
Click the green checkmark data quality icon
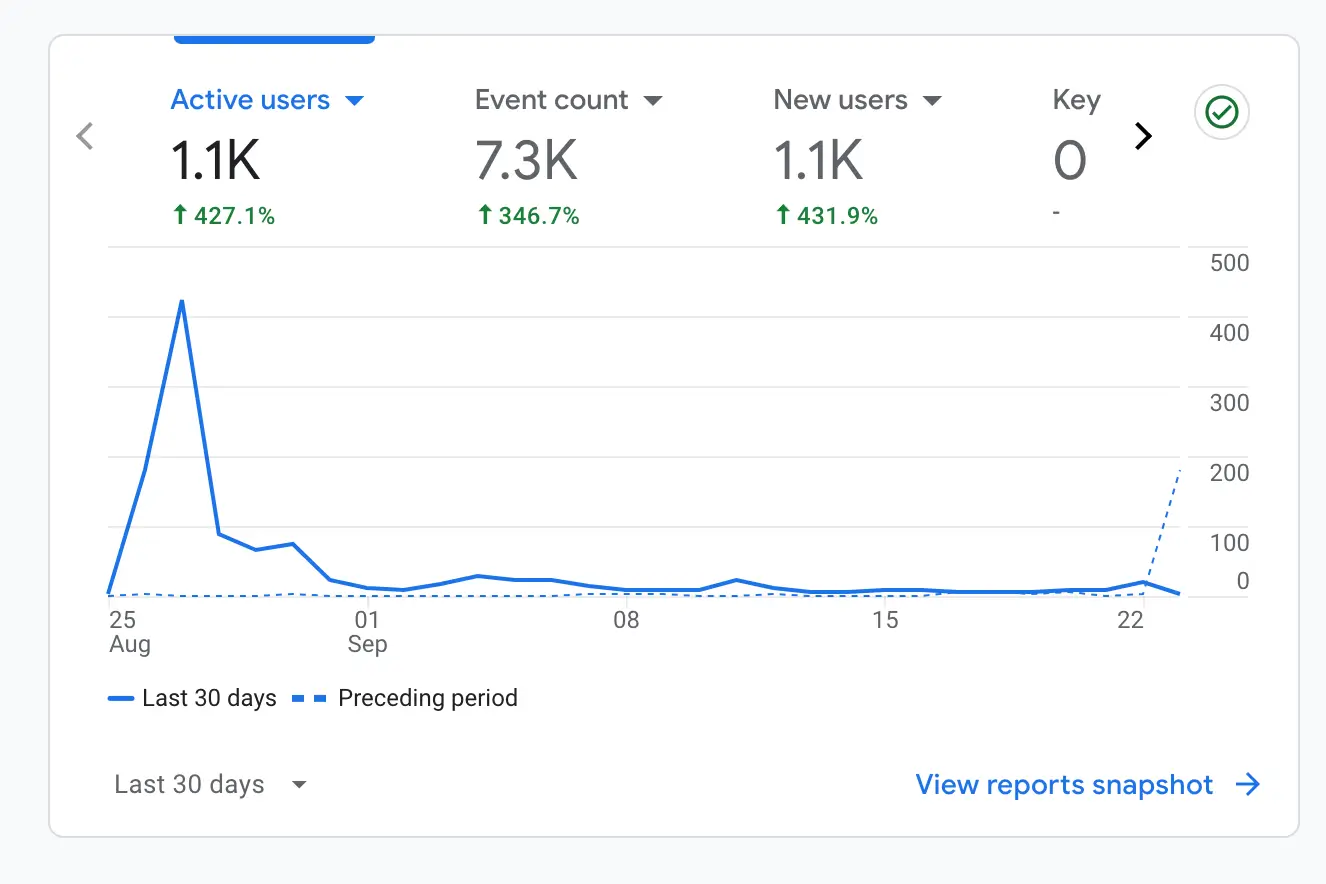(1221, 114)
